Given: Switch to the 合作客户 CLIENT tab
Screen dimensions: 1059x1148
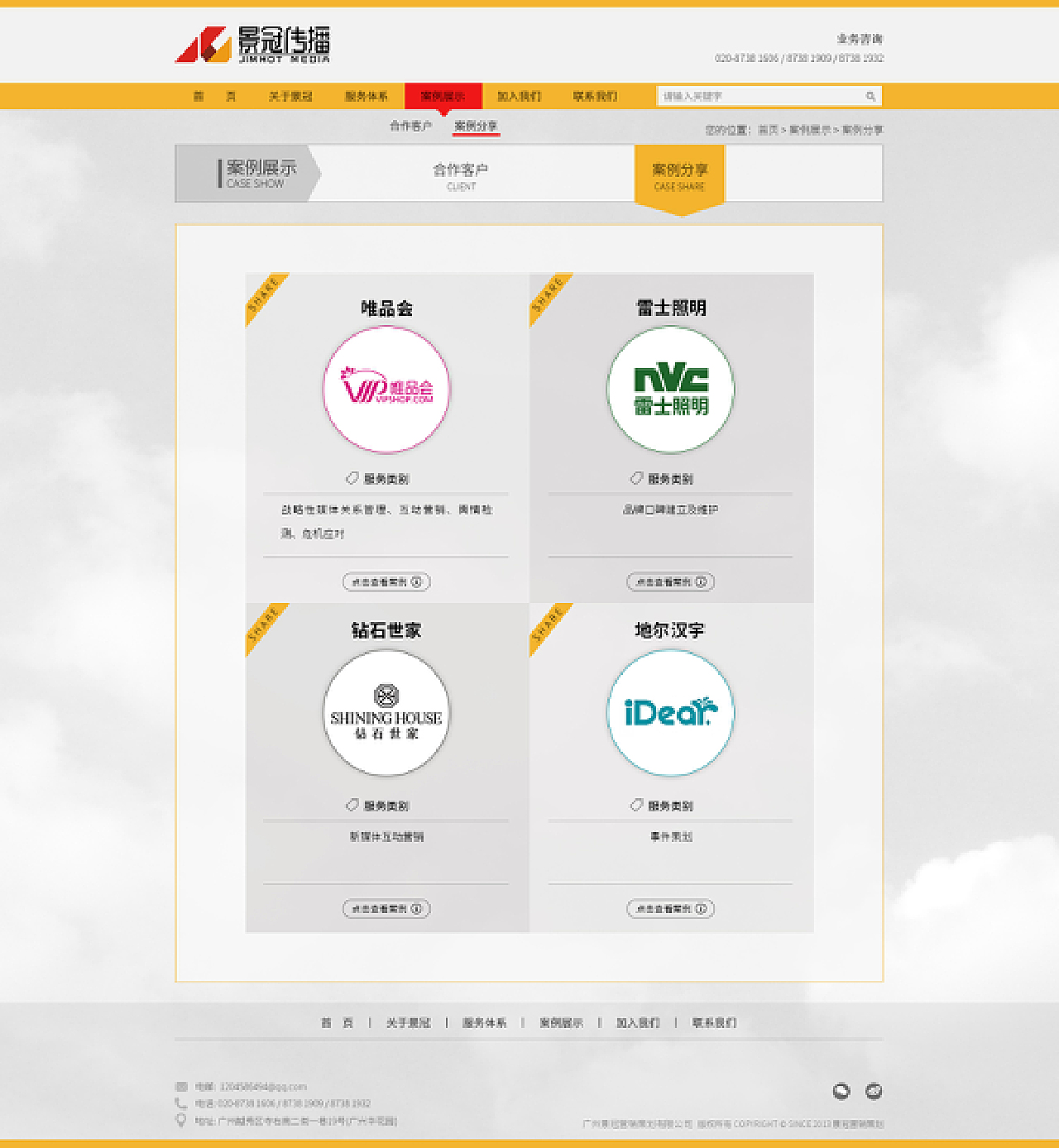Looking at the screenshot, I should point(461,175).
